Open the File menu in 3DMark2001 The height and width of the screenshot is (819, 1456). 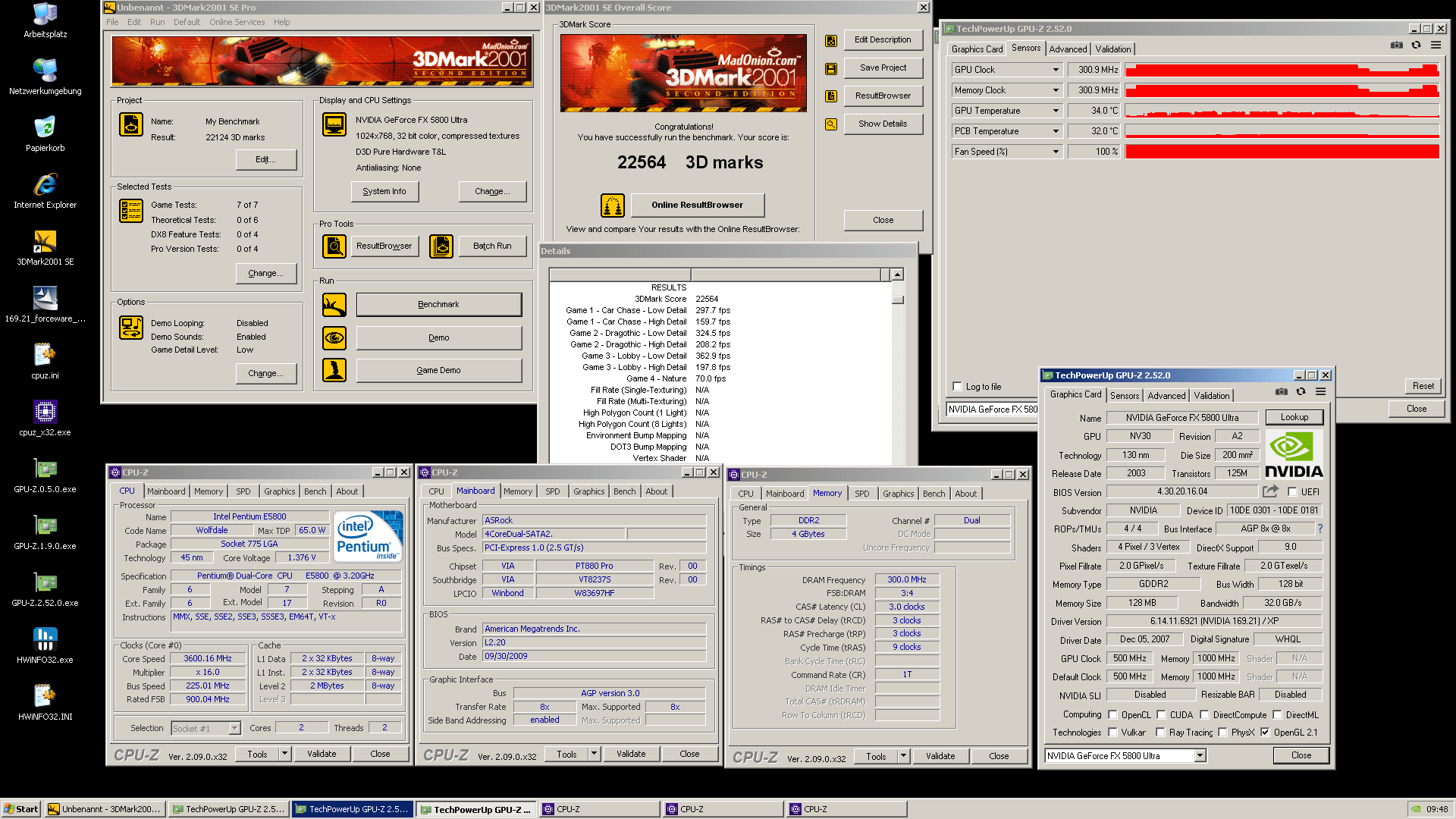112,22
